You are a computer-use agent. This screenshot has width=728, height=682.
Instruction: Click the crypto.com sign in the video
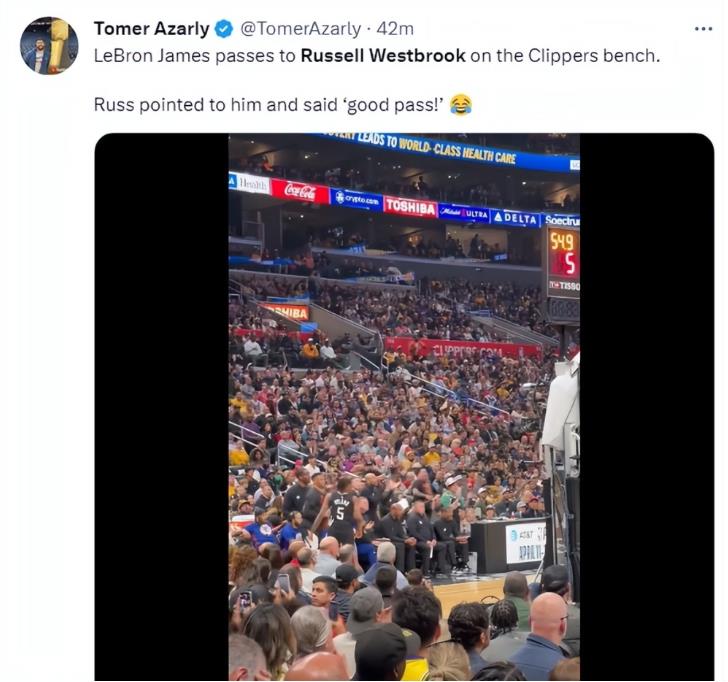pos(357,199)
